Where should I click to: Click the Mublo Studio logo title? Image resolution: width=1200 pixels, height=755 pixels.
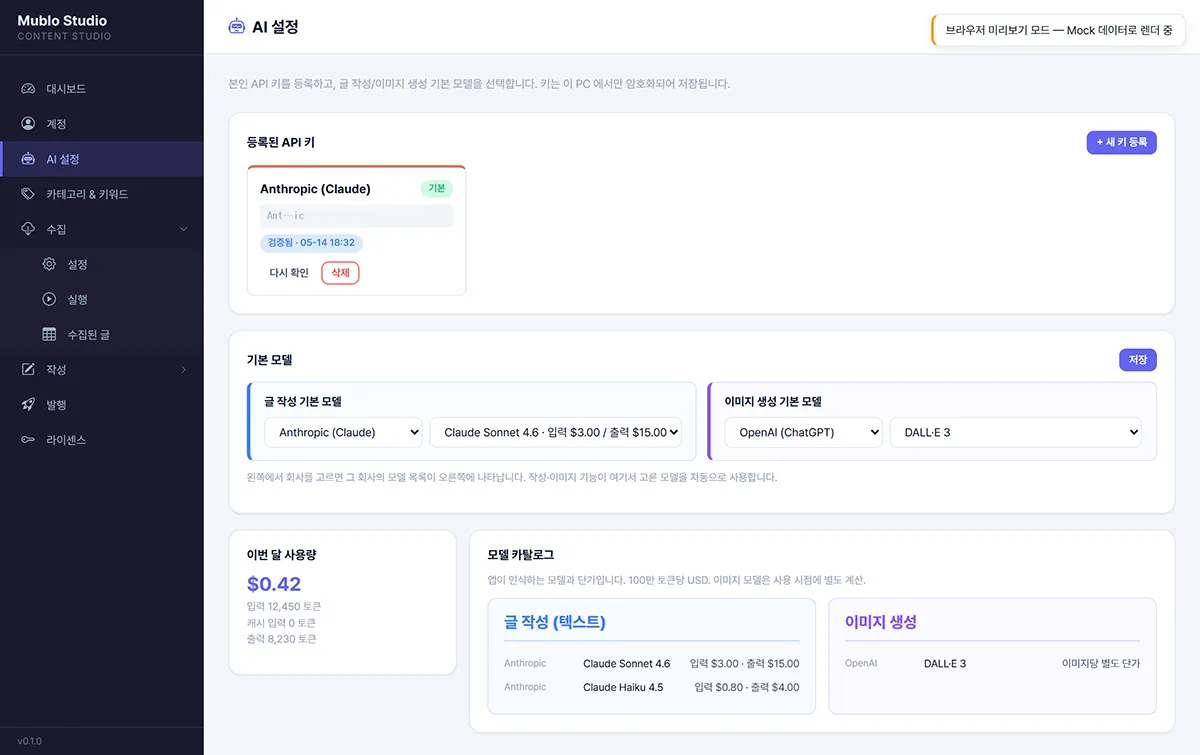pyautogui.click(x=62, y=20)
